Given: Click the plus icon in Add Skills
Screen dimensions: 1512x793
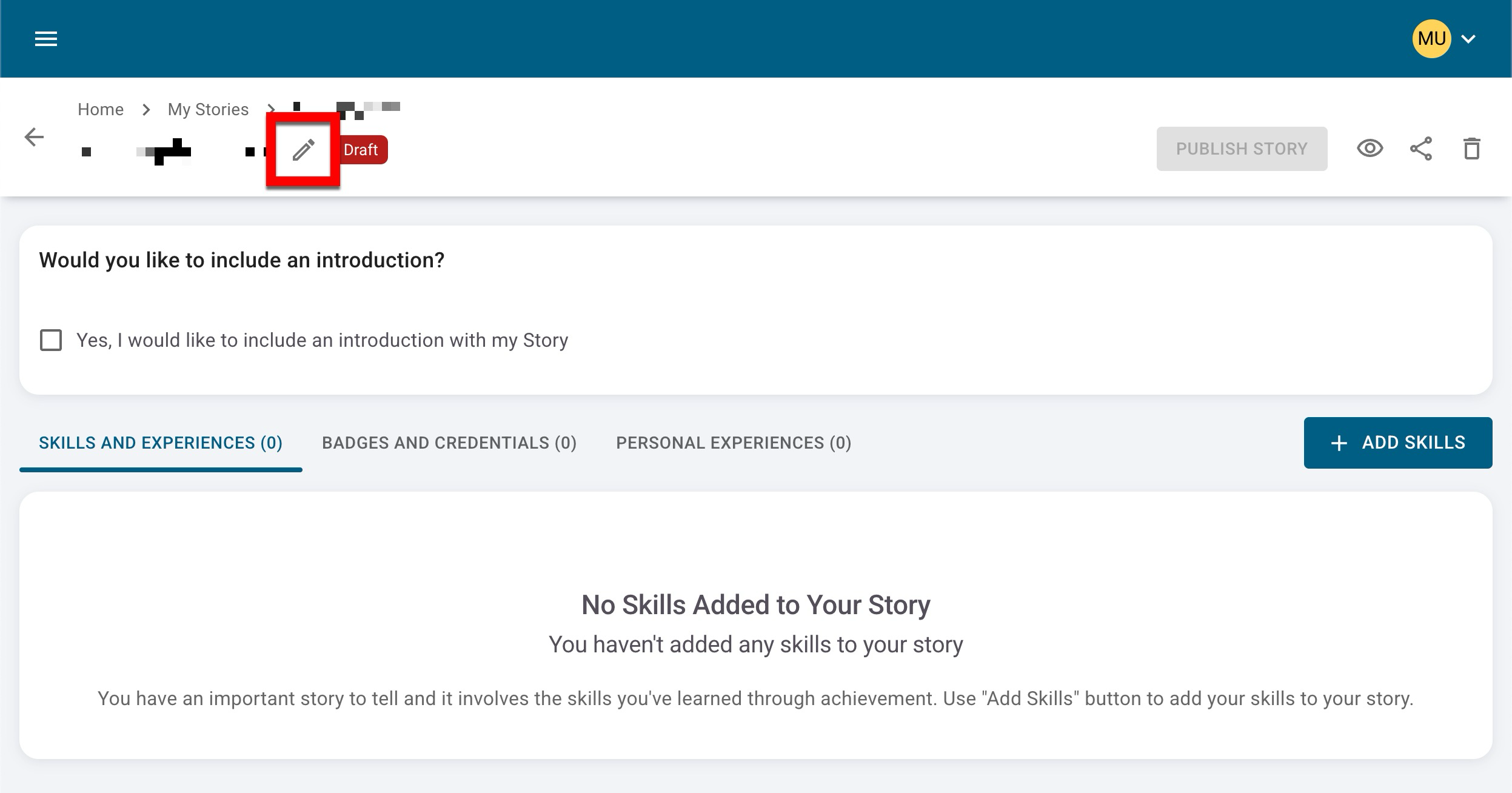Looking at the screenshot, I should coord(1339,443).
